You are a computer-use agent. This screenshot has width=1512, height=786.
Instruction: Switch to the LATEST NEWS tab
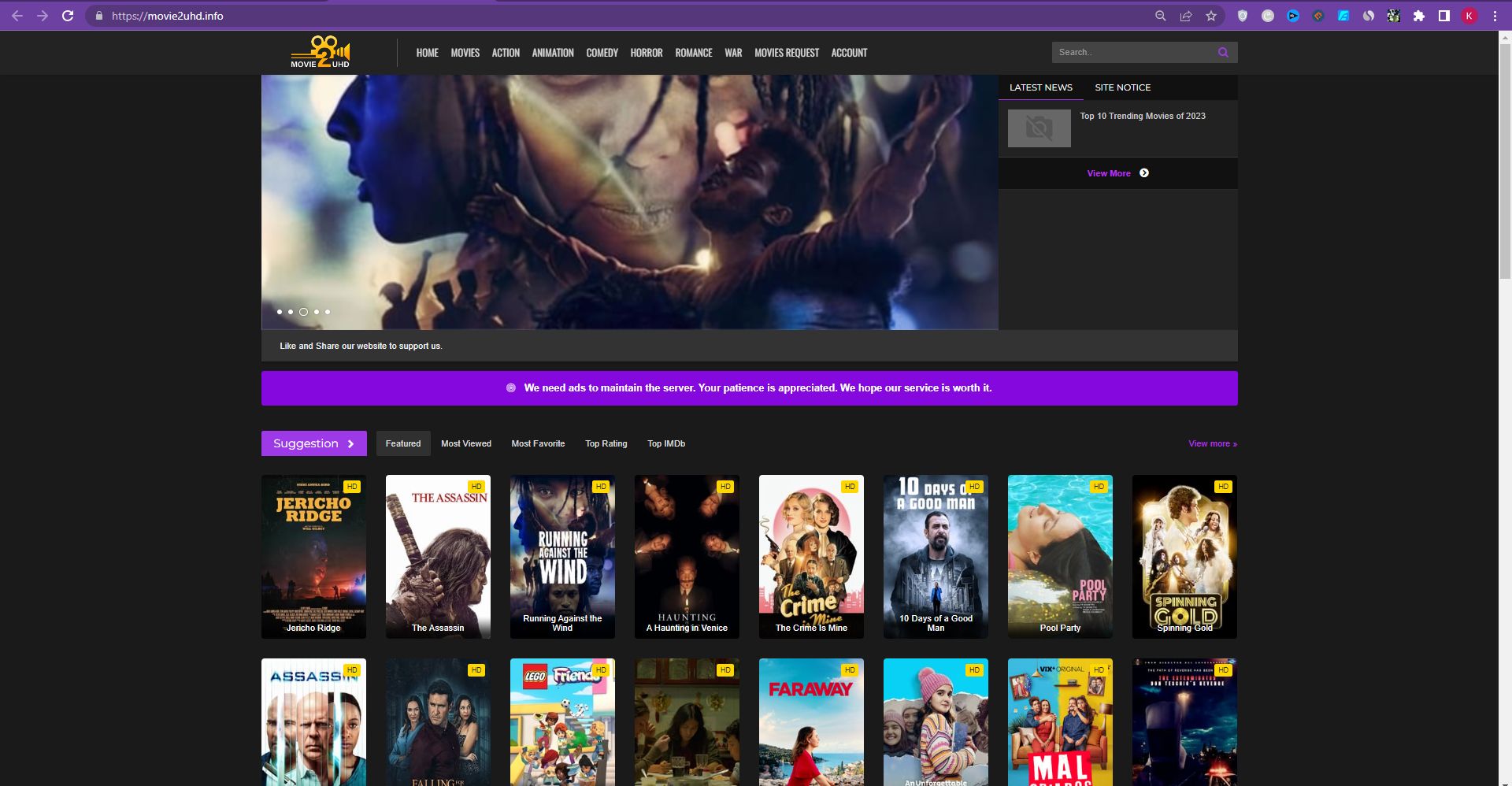click(1041, 87)
